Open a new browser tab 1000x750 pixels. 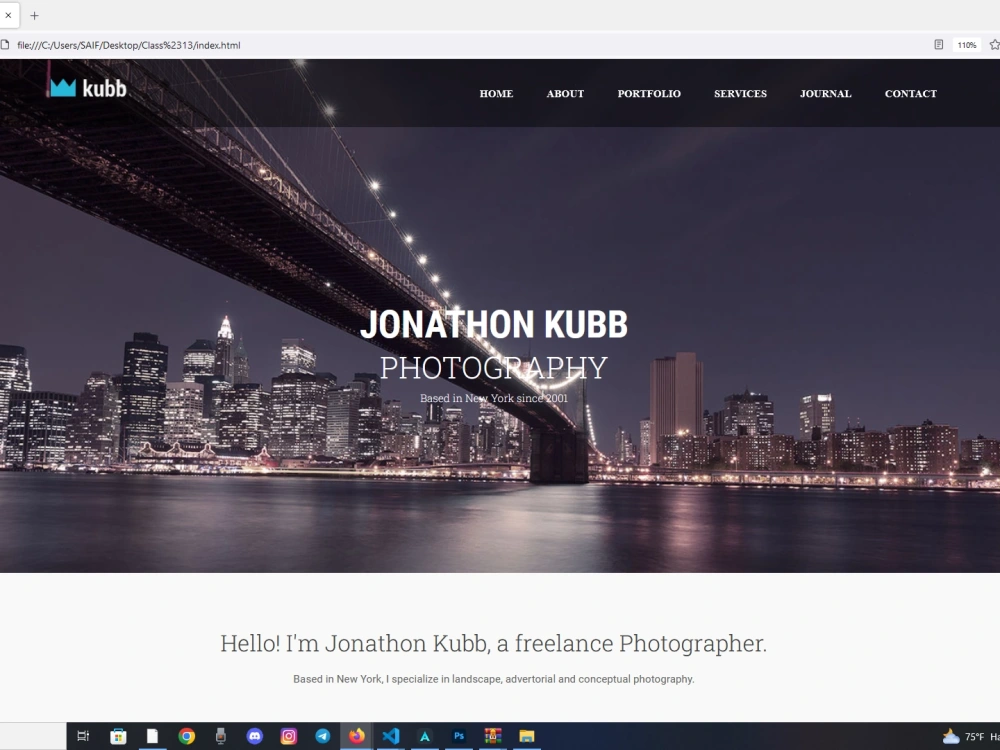click(x=34, y=15)
